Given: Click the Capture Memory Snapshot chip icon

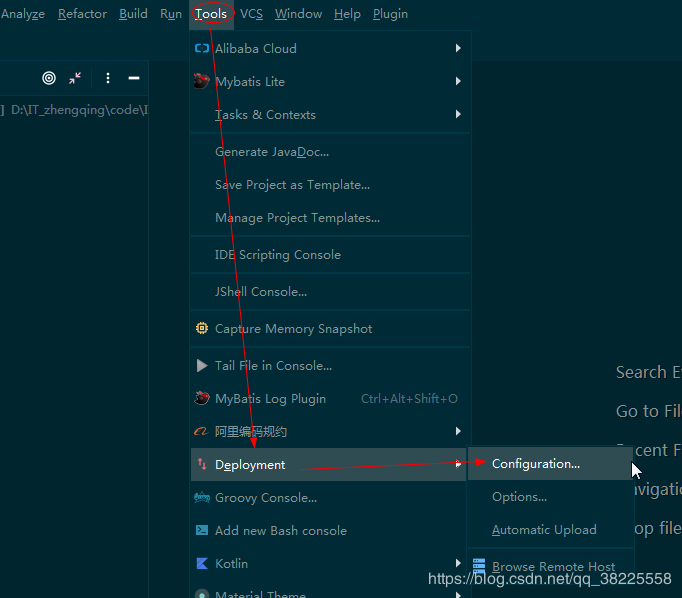Looking at the screenshot, I should point(202,328).
